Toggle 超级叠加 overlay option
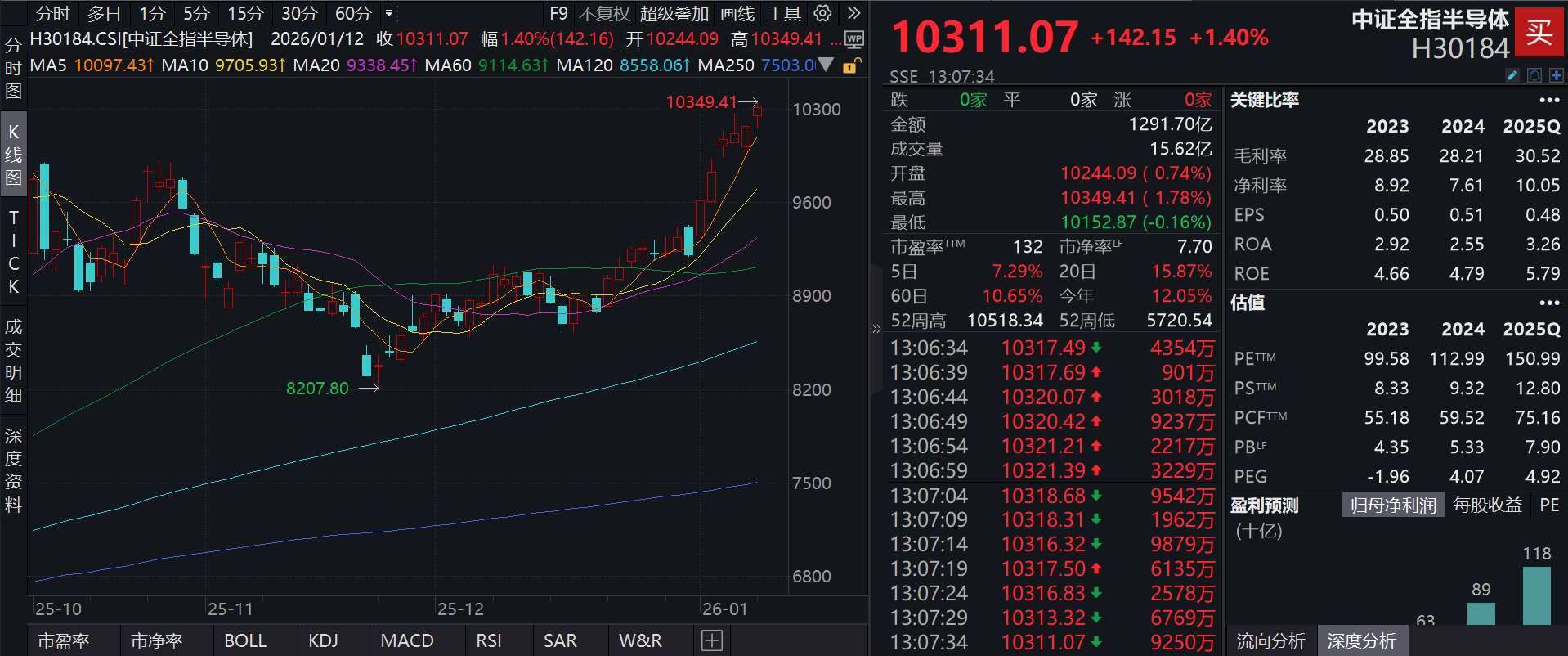The width and height of the screenshot is (1568, 656). pos(674,13)
